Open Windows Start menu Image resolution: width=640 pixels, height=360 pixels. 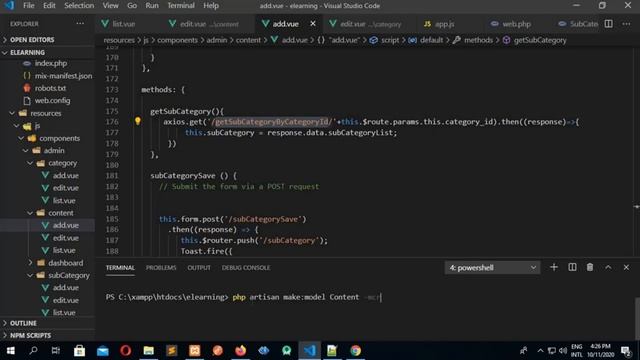point(11,351)
